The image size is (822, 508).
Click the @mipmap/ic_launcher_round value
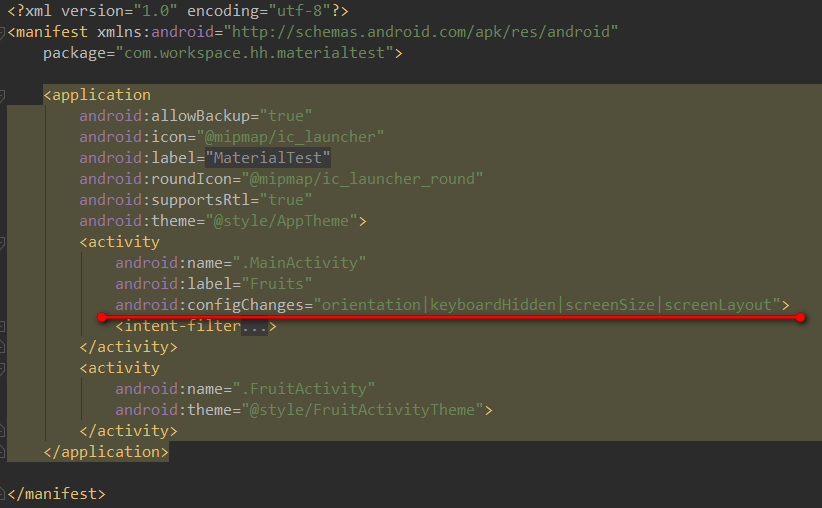(362, 179)
